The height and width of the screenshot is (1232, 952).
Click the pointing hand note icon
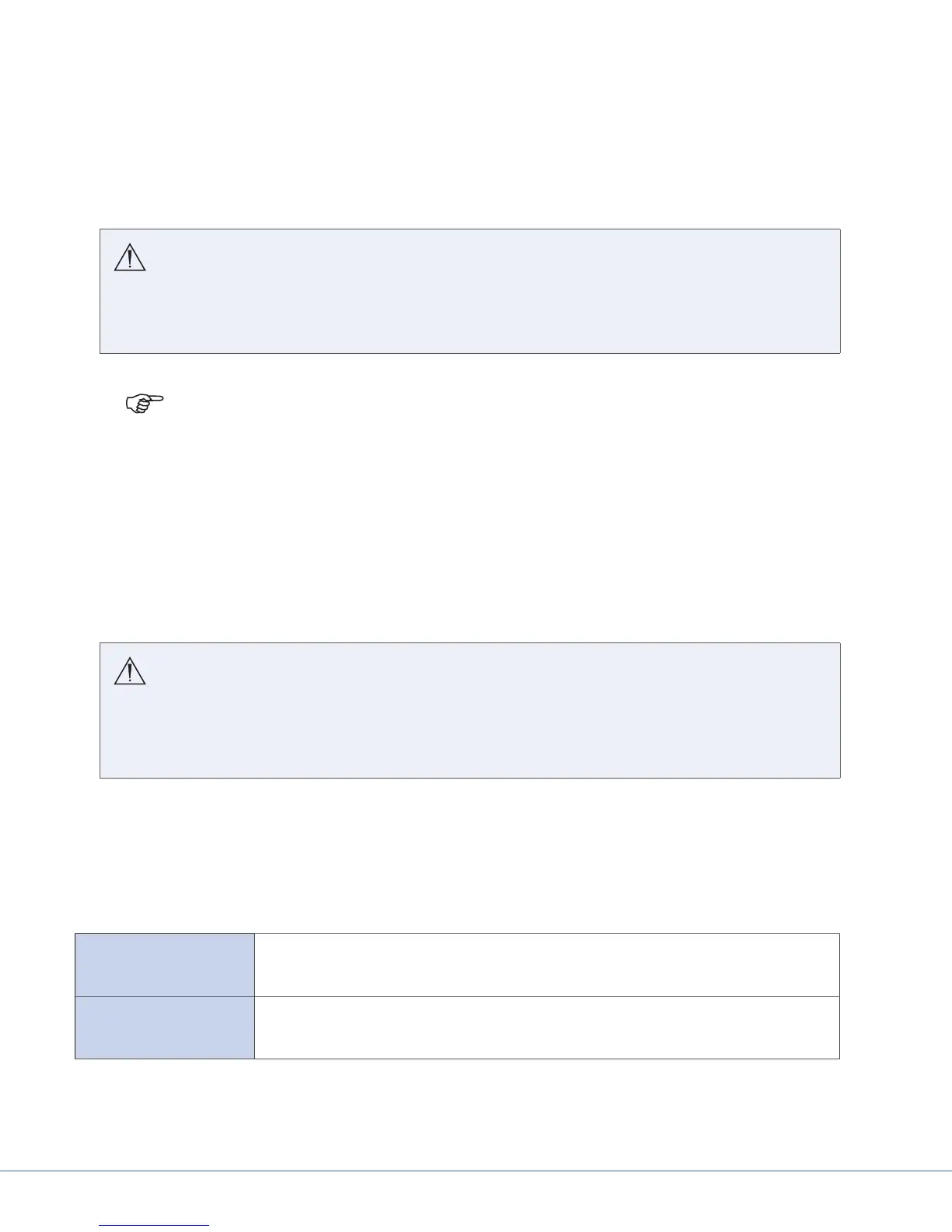tap(145, 403)
